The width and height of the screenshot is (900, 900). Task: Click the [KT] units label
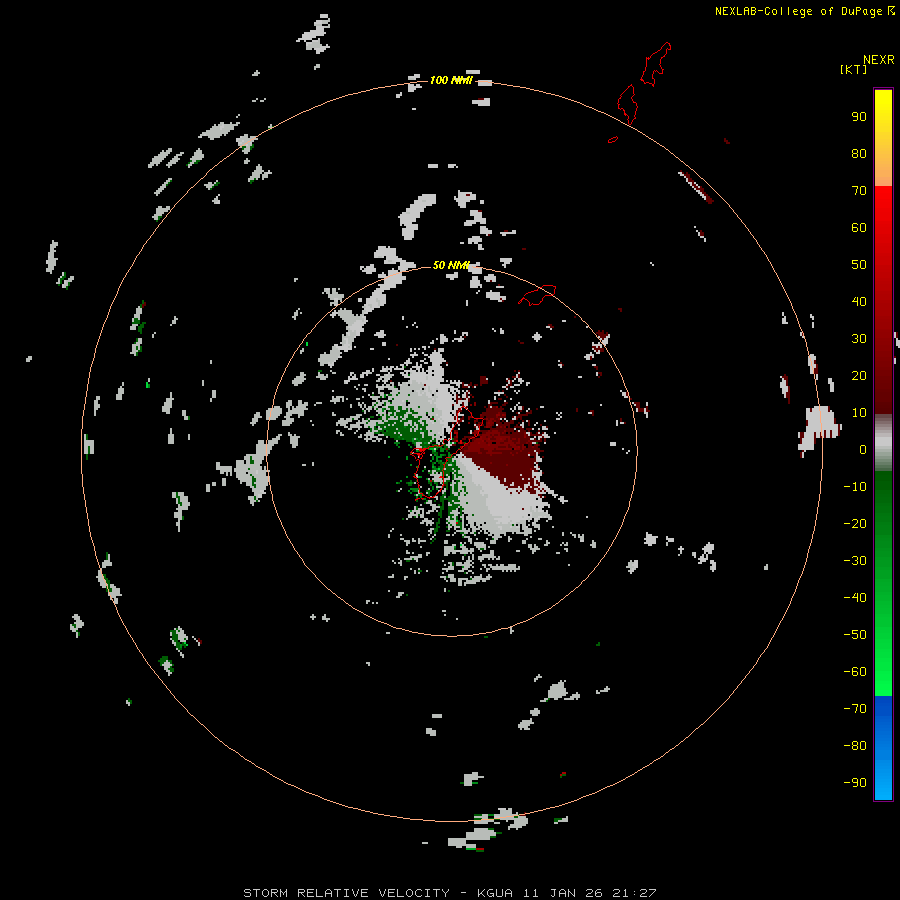click(x=853, y=69)
